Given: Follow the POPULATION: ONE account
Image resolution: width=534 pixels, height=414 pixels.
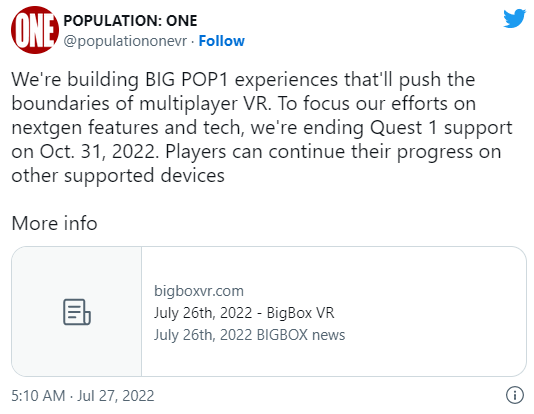Looking at the screenshot, I should pos(221,41).
